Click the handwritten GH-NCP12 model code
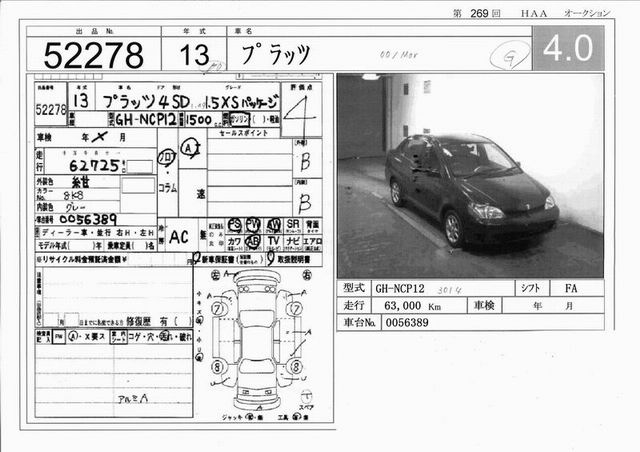This screenshot has height=452, width=640. [x=146, y=120]
